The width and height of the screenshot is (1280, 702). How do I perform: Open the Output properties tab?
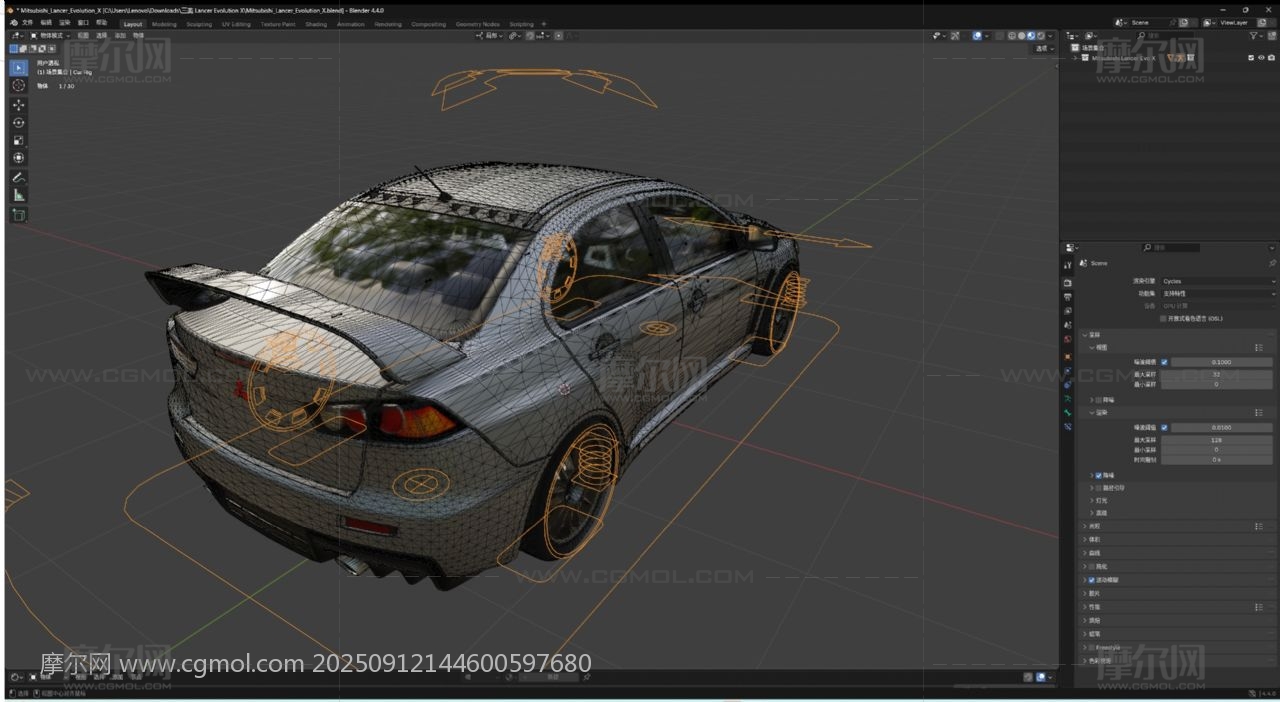point(1068,297)
